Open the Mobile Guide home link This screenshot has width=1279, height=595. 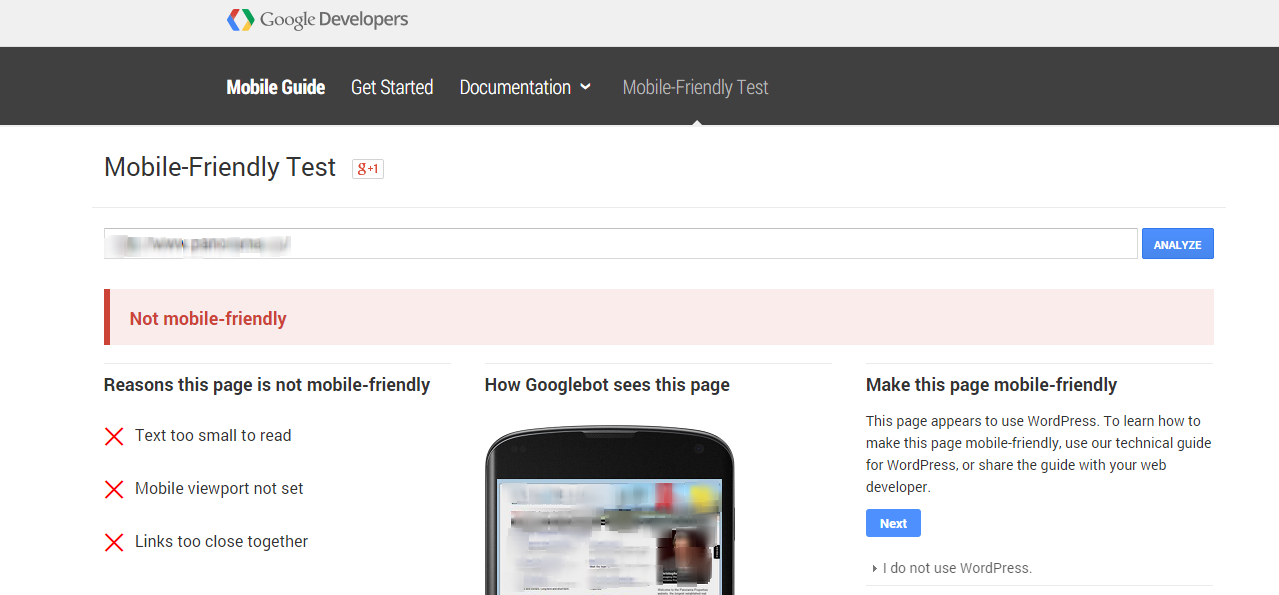pos(276,87)
